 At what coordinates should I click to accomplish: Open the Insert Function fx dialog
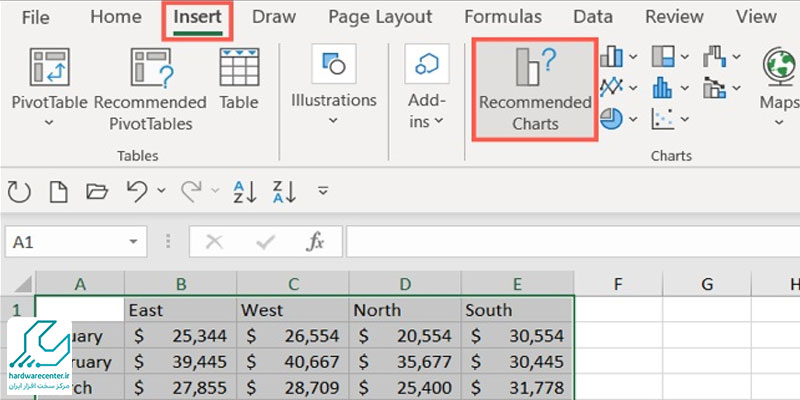click(315, 242)
